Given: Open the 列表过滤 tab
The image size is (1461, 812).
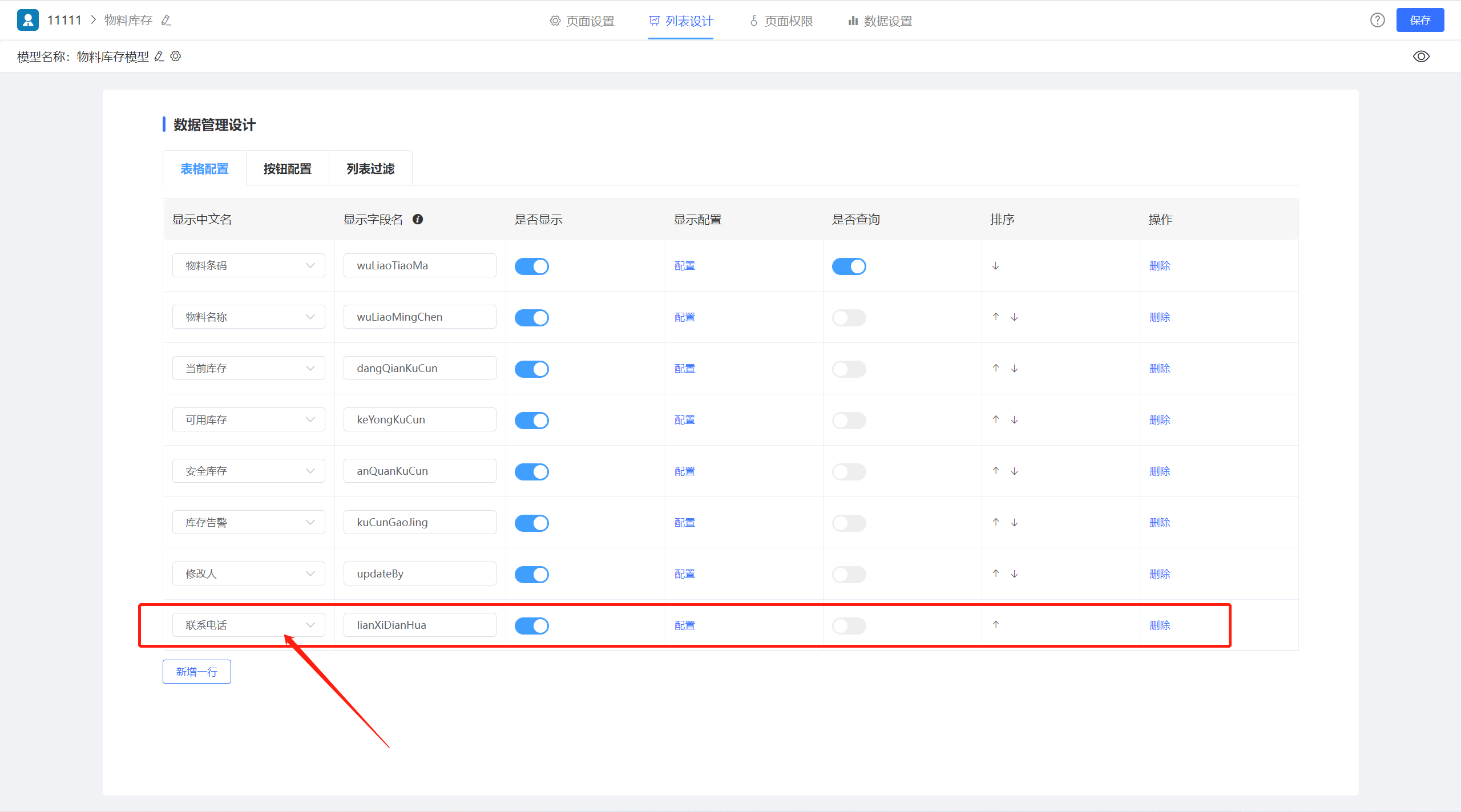Looking at the screenshot, I should [370, 168].
